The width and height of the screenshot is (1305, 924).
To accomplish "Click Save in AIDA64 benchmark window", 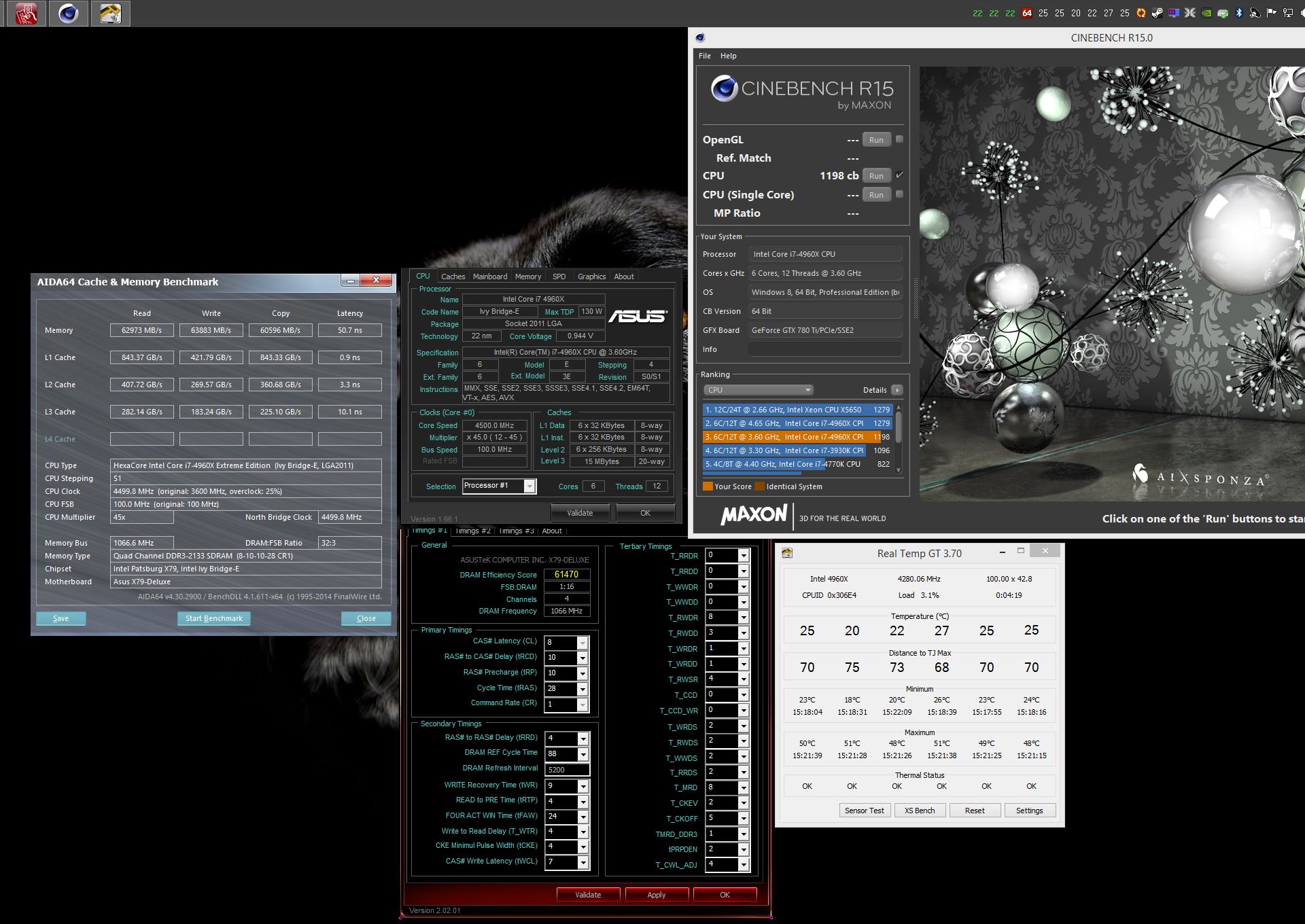I will coord(60,618).
